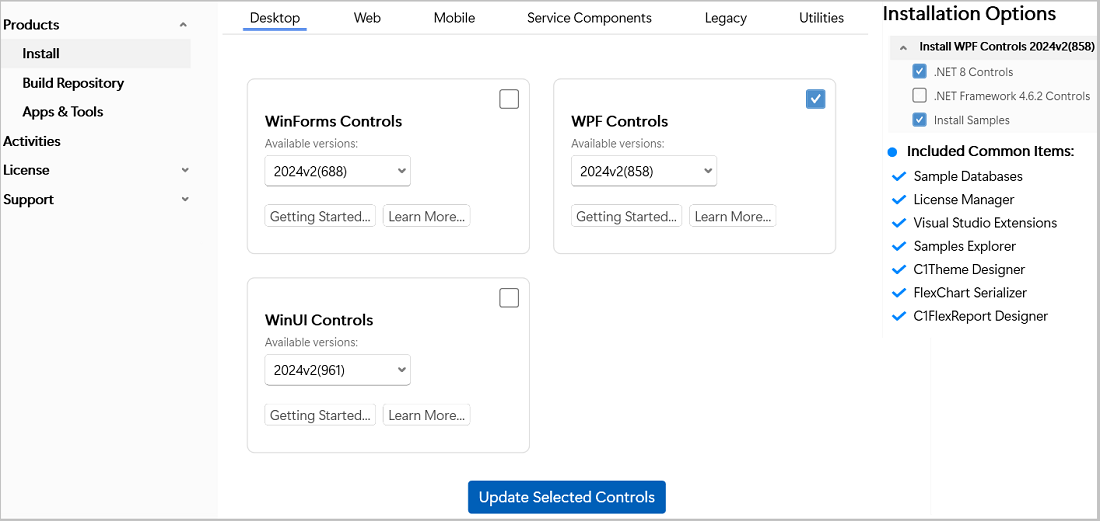Switch to the Mobile tab
Image resolution: width=1100 pixels, height=521 pixels.
point(454,18)
